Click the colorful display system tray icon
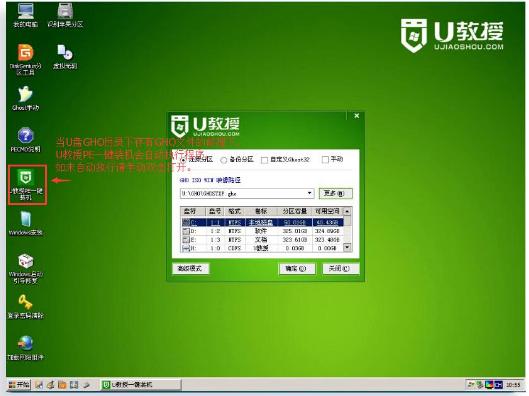529x396 pixels. (489, 385)
